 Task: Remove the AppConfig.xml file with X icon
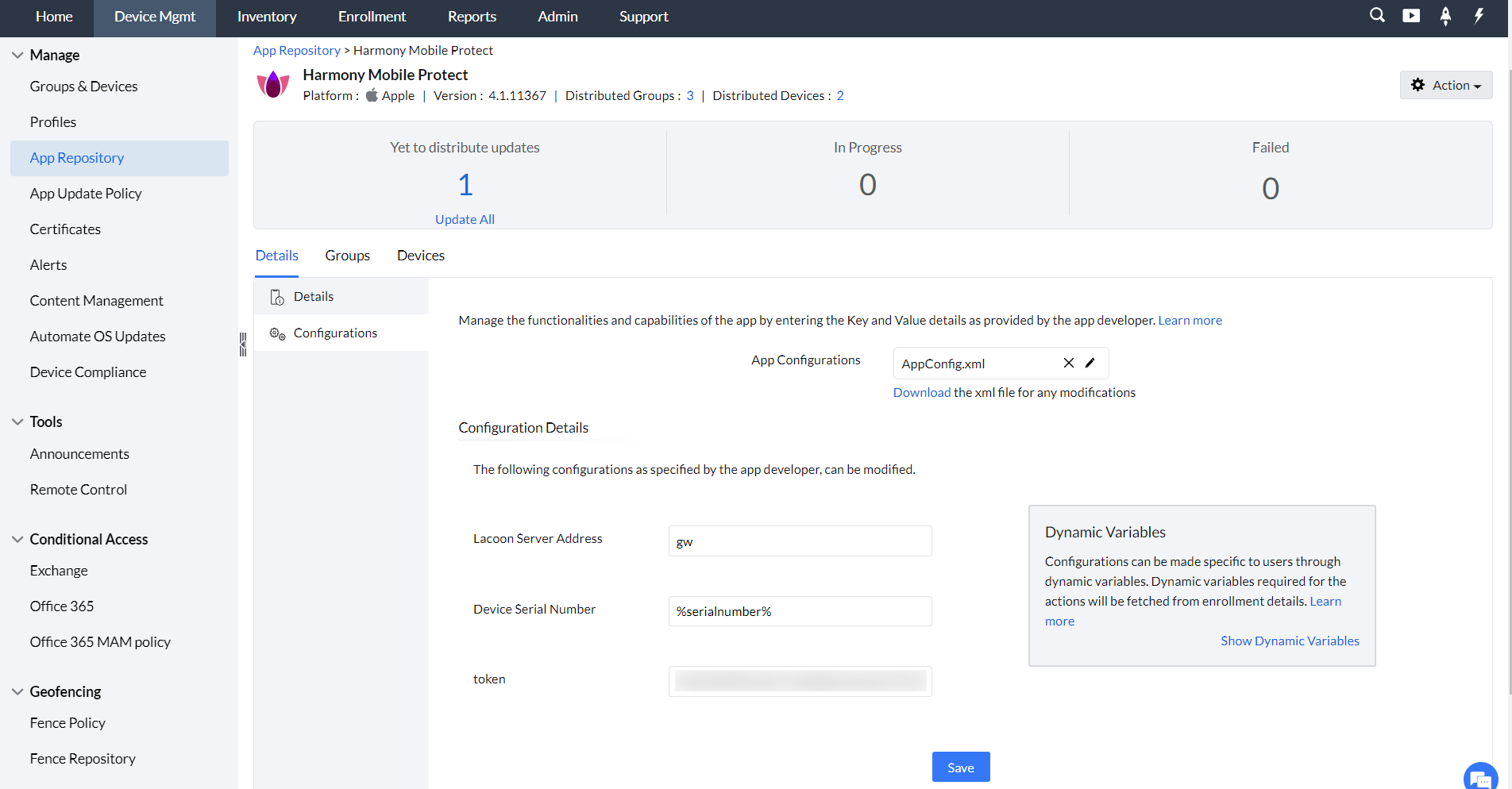tap(1069, 363)
